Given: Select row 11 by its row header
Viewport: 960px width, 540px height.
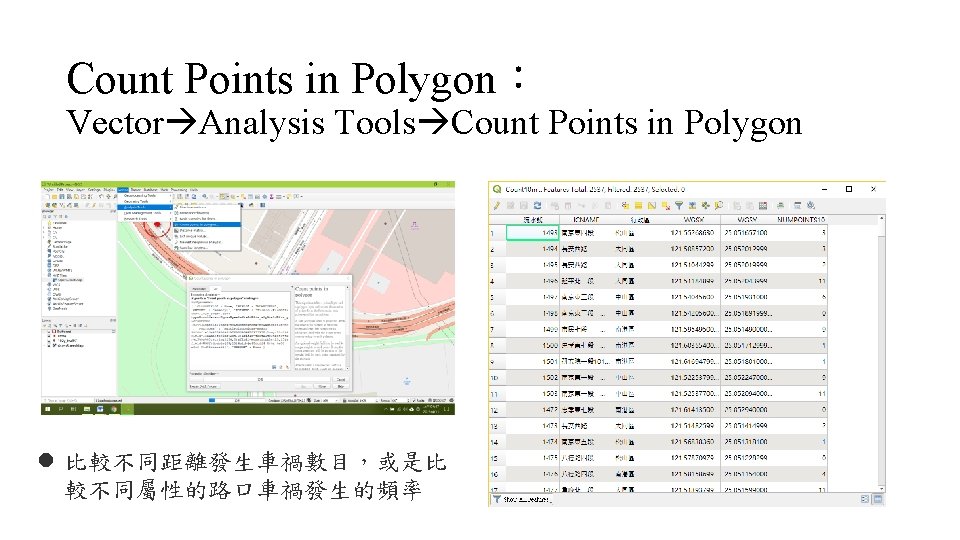Looking at the screenshot, I should 497,394.
